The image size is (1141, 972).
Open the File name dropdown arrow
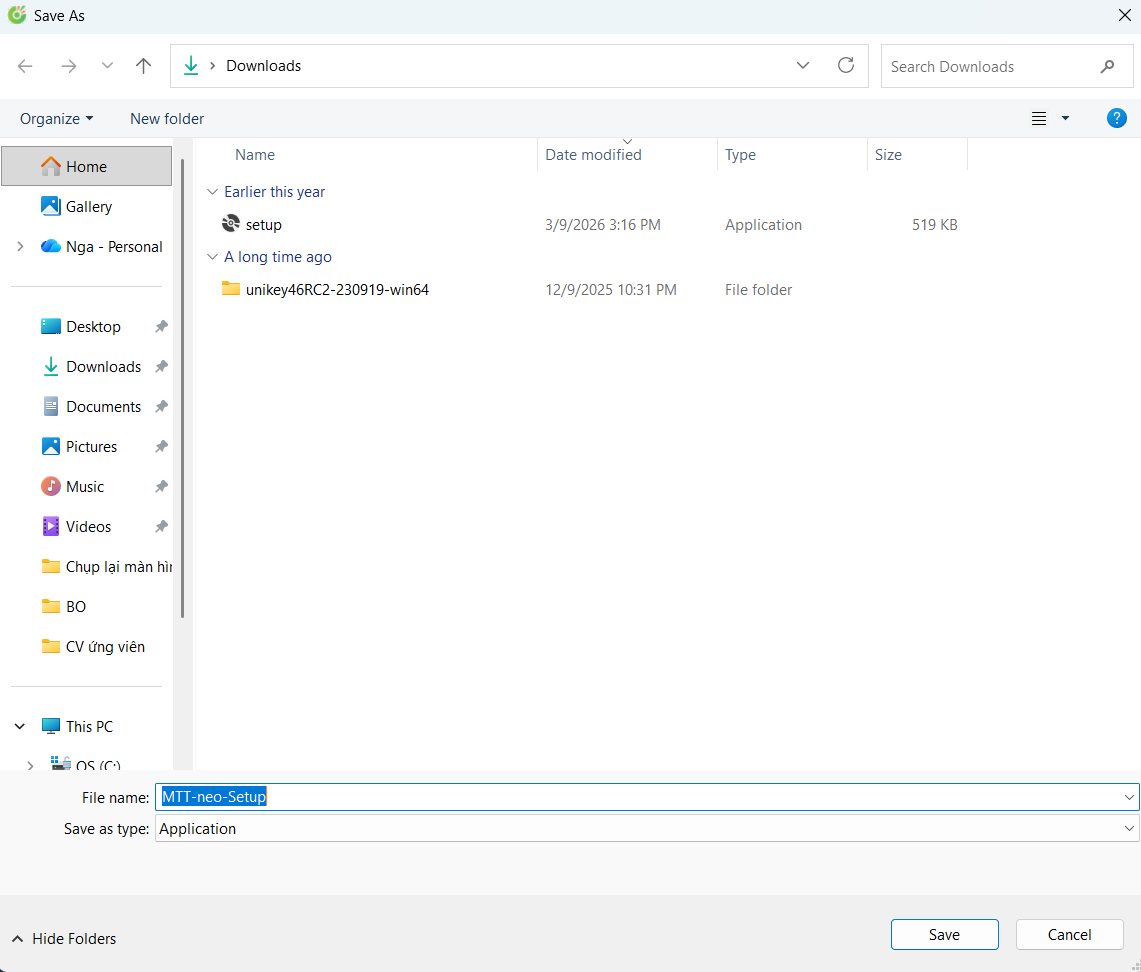pos(1129,797)
